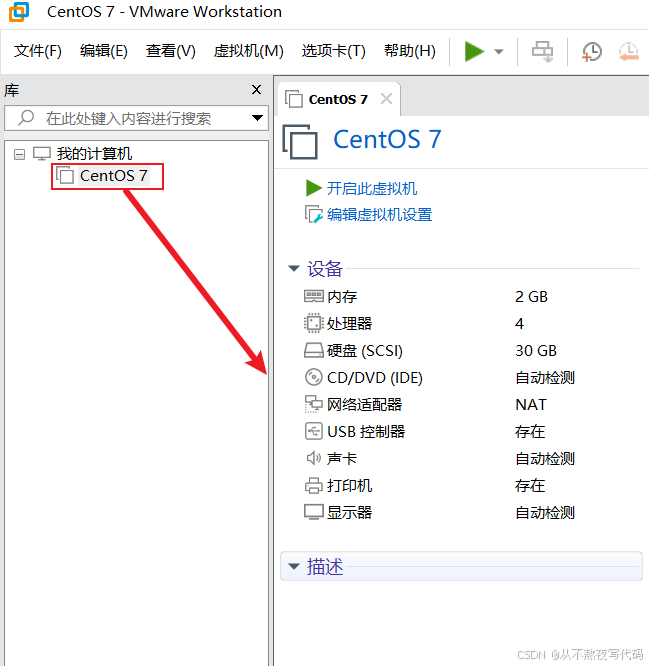Collapse the 我的计算机 tree node
The width and height of the screenshot is (649, 666).
pos(19,154)
